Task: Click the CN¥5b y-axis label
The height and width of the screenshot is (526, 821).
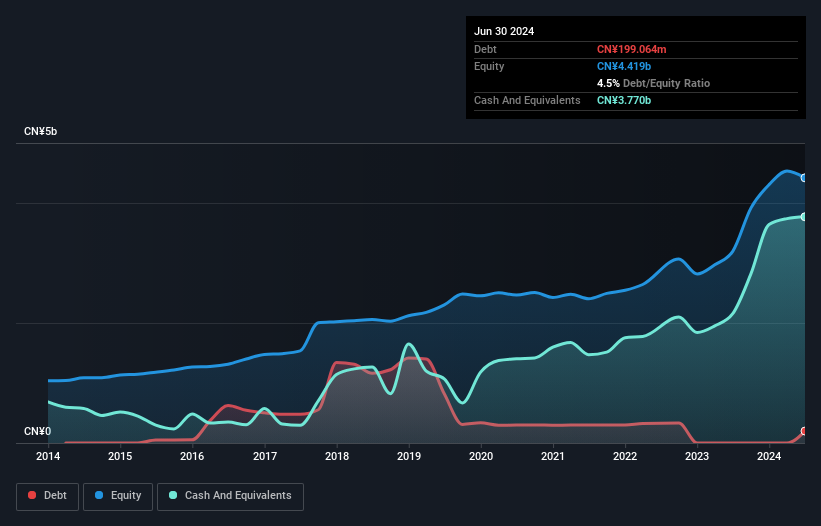Action: click(40, 131)
